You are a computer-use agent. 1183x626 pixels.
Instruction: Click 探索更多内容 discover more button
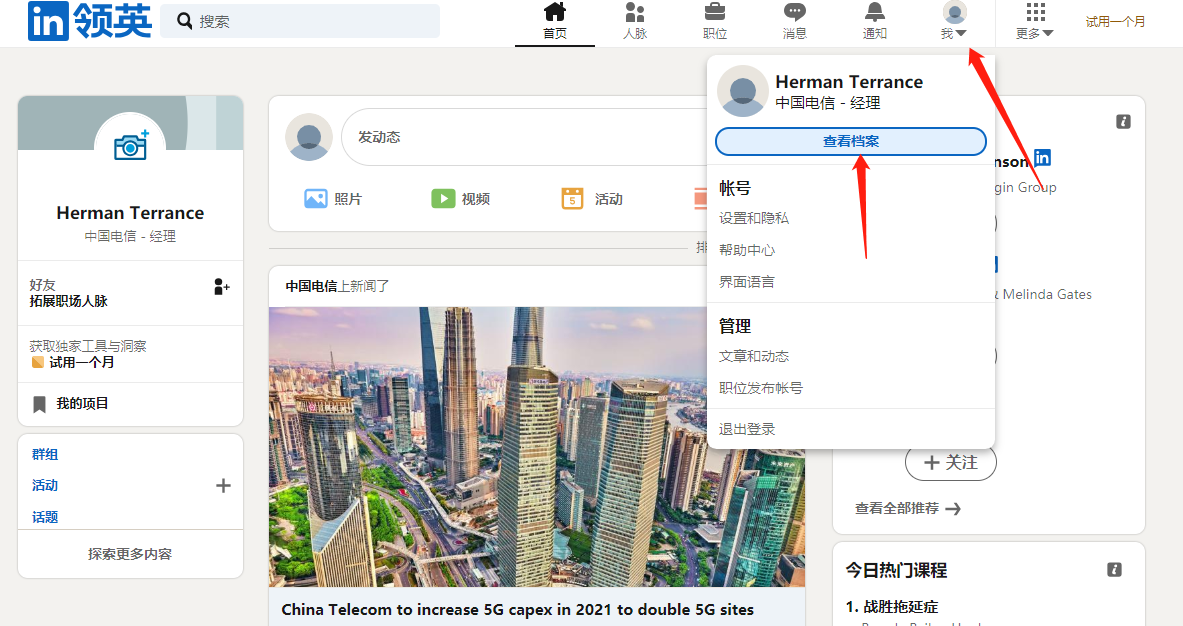point(131,554)
